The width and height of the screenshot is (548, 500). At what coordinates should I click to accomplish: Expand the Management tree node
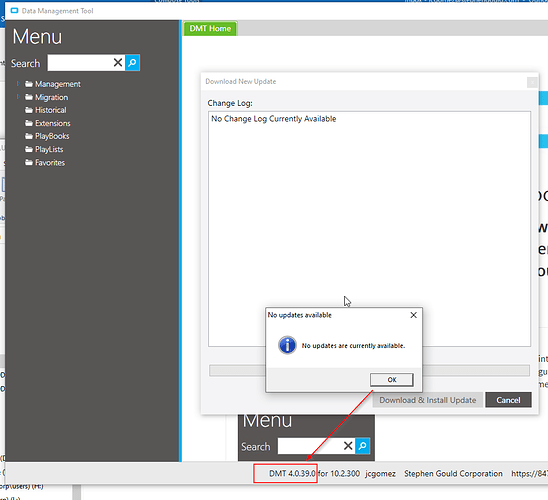pos(18,84)
